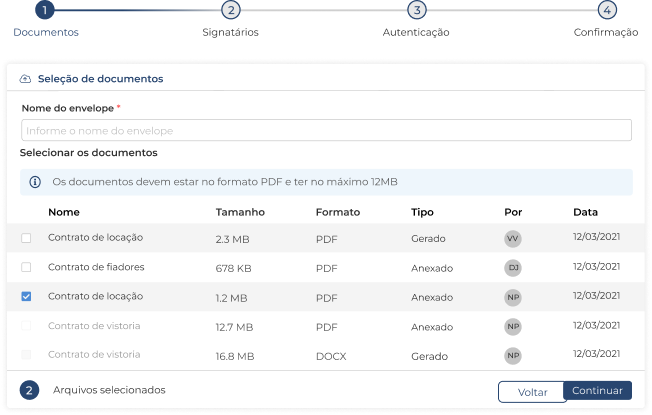Click the Tipo column header
Viewport: 652px width, 415px height.
tap(422, 212)
